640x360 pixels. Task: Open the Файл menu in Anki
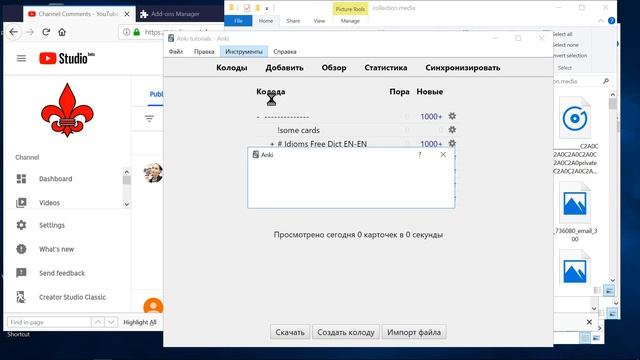[x=176, y=52]
